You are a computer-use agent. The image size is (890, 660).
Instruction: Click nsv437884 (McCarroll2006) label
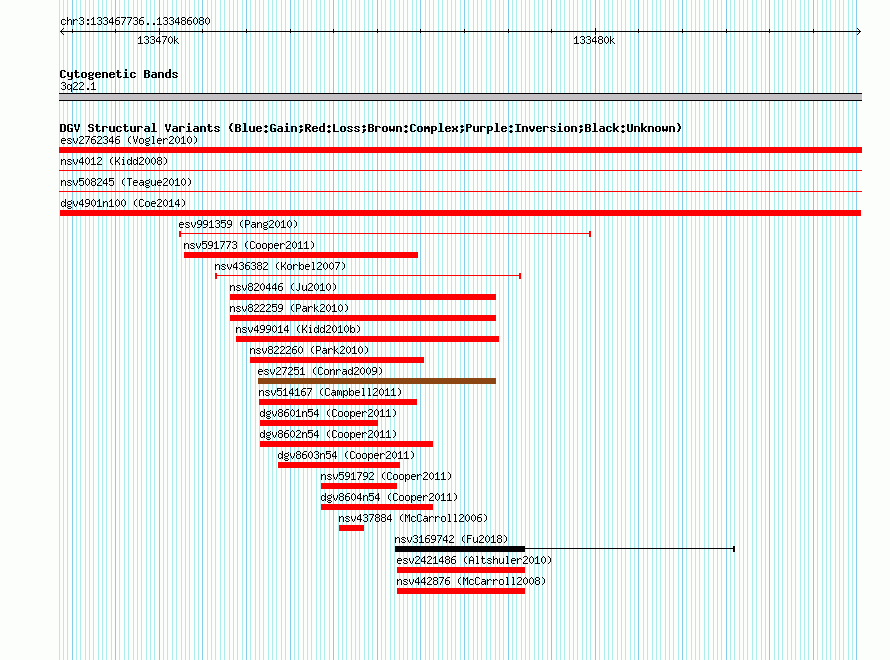click(x=413, y=518)
